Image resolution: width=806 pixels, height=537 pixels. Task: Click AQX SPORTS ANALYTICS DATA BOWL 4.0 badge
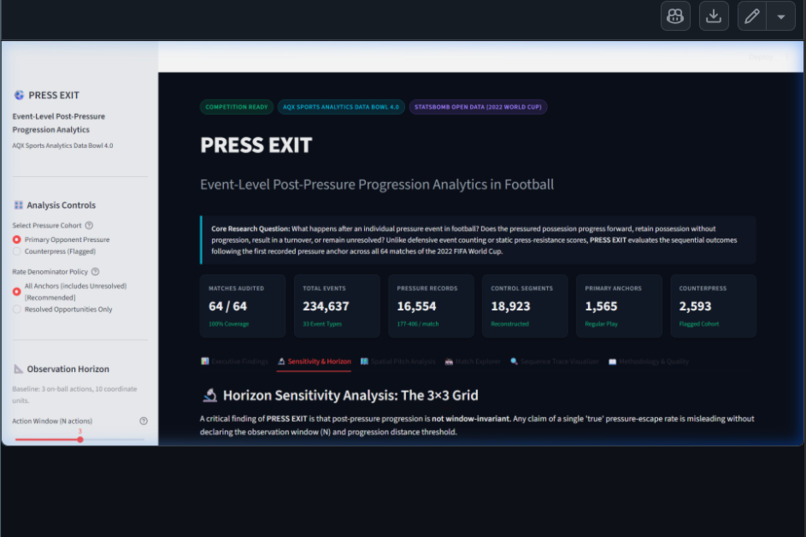click(341, 107)
